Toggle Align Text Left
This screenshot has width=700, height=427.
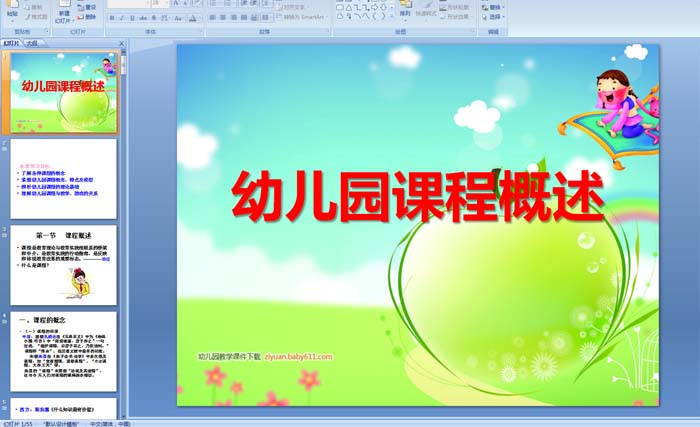(212, 17)
